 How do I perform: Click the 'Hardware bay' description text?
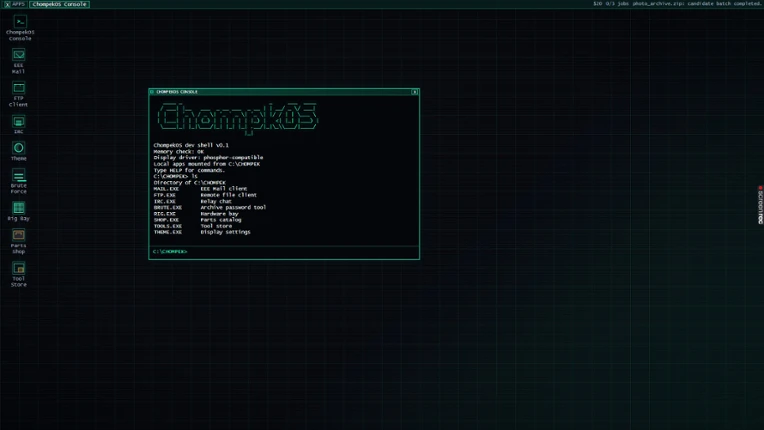tap(219, 214)
